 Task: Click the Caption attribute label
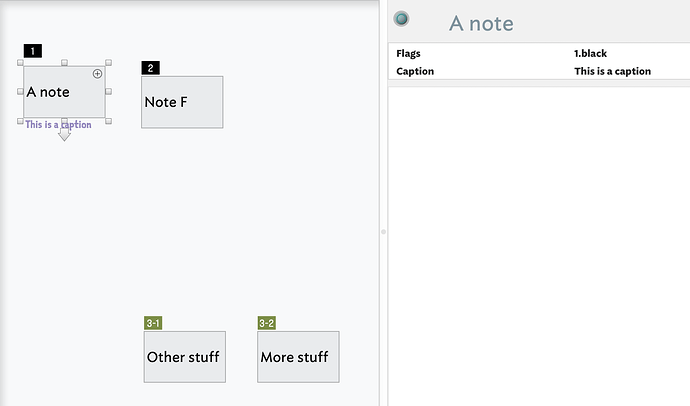click(x=415, y=71)
